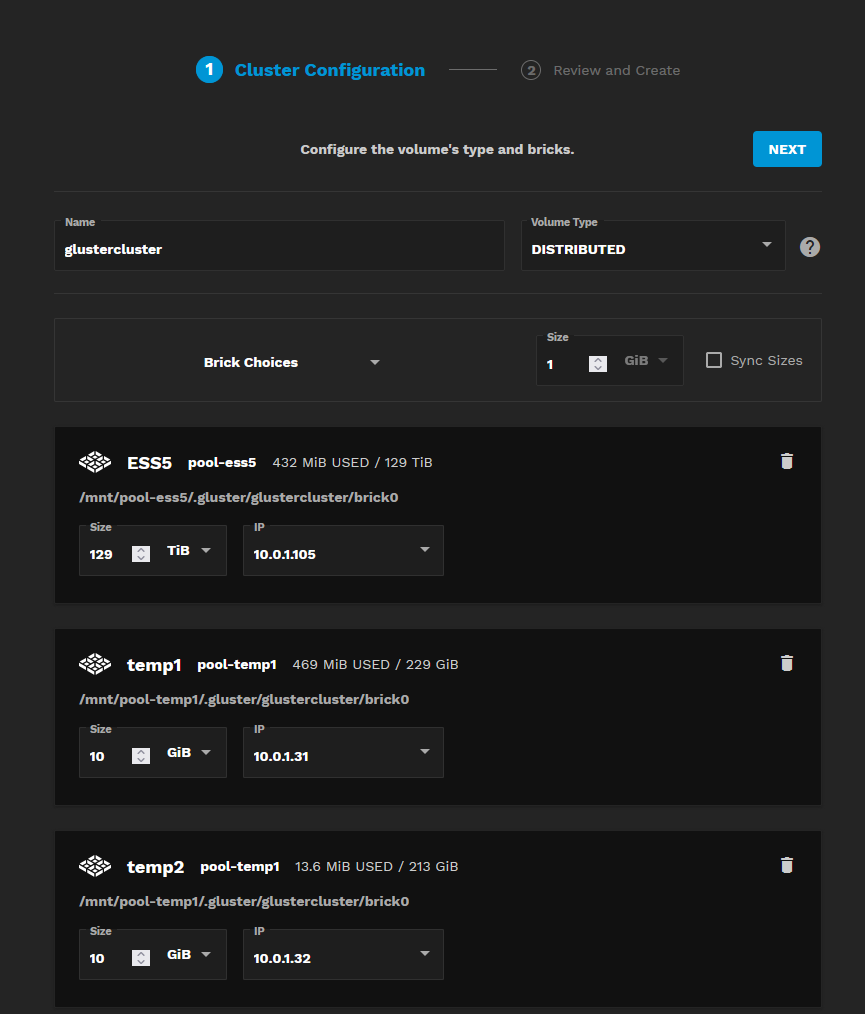Click "13.6 MiB USED / 213 GiB" text
Image resolution: width=865 pixels, height=1014 pixels.
(376, 866)
